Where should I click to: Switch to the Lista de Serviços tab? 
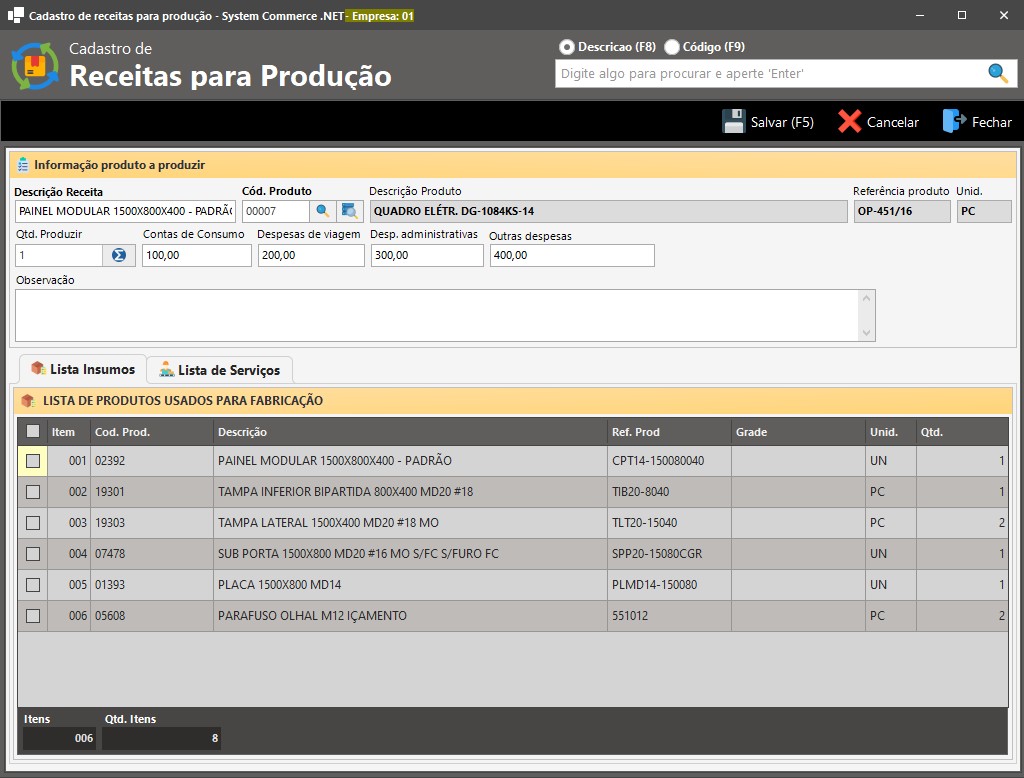point(221,369)
